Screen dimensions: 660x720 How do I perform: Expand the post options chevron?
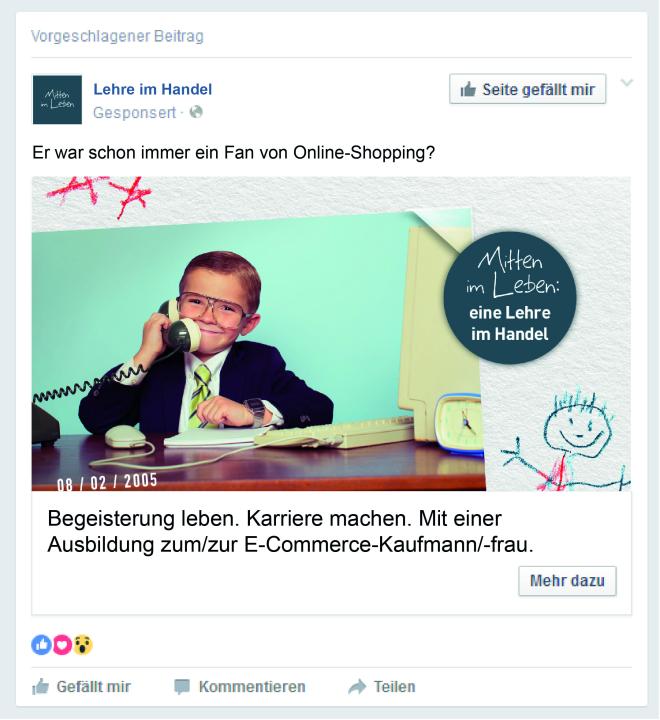[x=626, y=83]
